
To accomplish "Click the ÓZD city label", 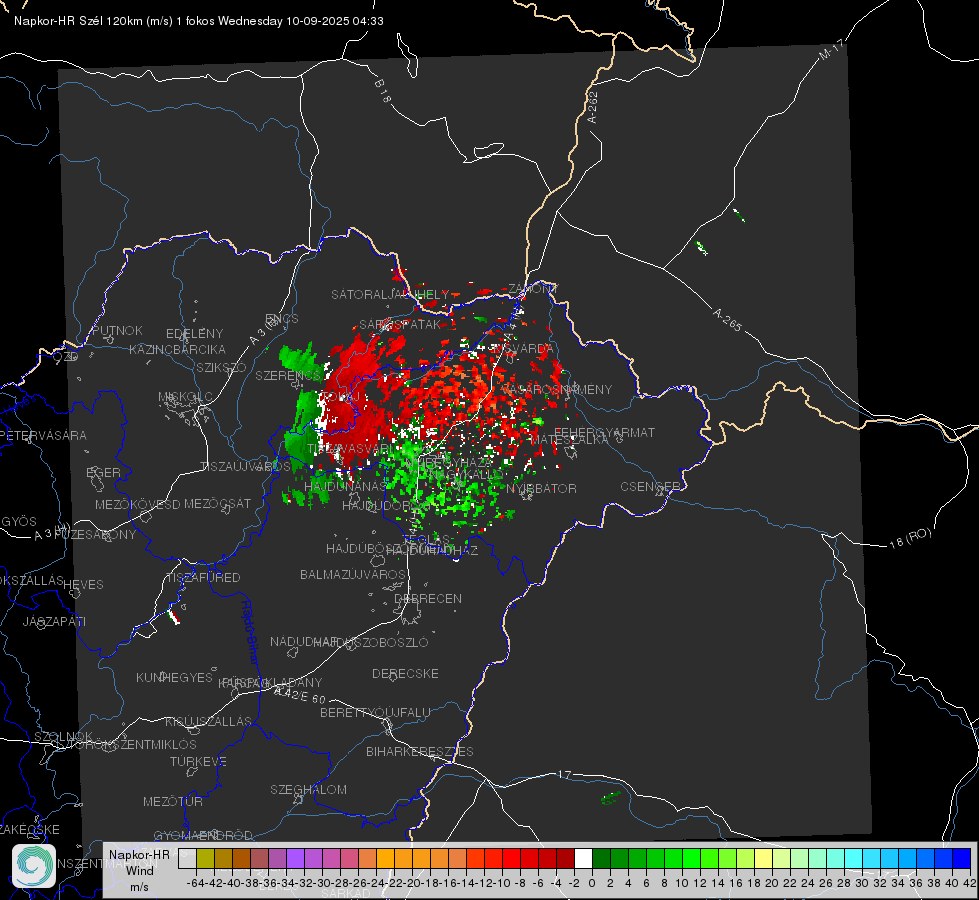I will 66,356.
